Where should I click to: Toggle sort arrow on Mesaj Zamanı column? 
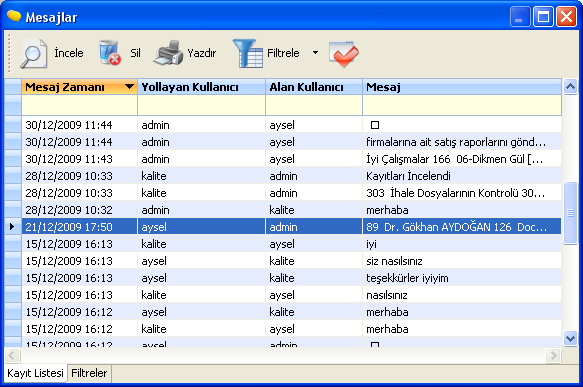pos(129,87)
